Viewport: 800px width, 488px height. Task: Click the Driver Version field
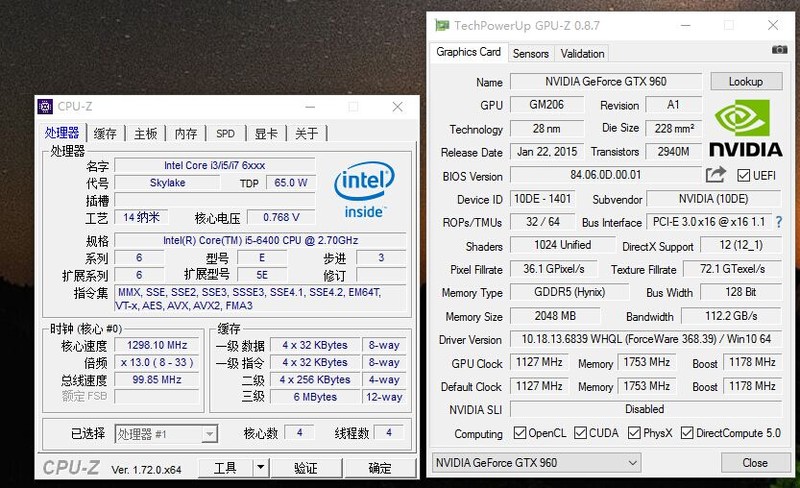[x=645, y=339]
